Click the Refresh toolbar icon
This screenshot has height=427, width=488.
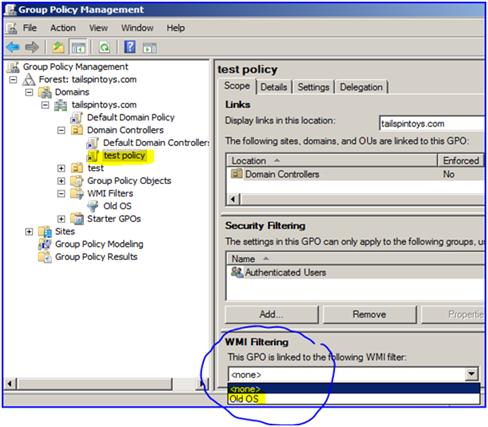click(x=104, y=47)
